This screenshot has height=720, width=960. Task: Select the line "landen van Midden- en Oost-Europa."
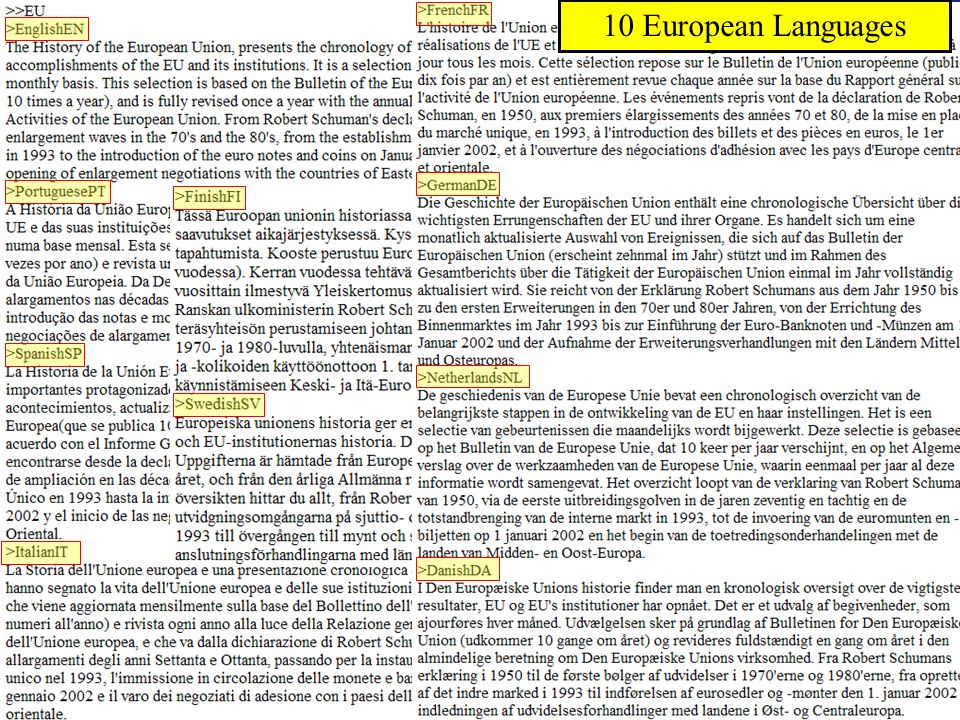pyautogui.click(x=531, y=553)
